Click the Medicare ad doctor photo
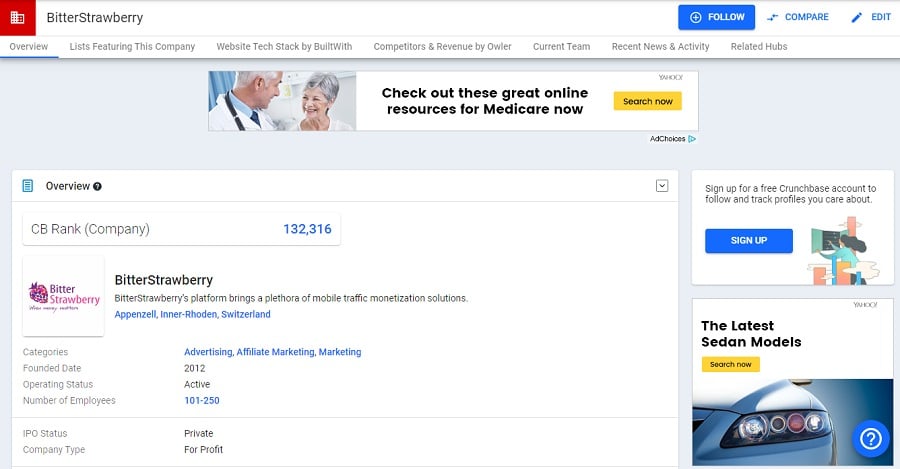Screen dimensions: 900x469 coord(282,101)
